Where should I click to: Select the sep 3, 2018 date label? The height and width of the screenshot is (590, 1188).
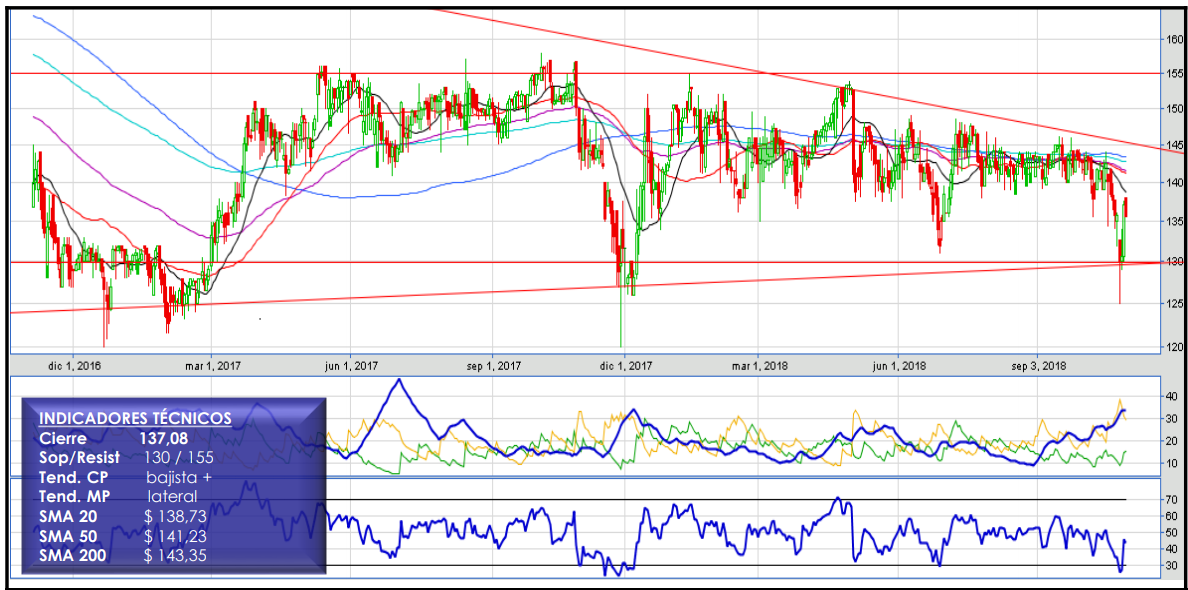point(1038,367)
